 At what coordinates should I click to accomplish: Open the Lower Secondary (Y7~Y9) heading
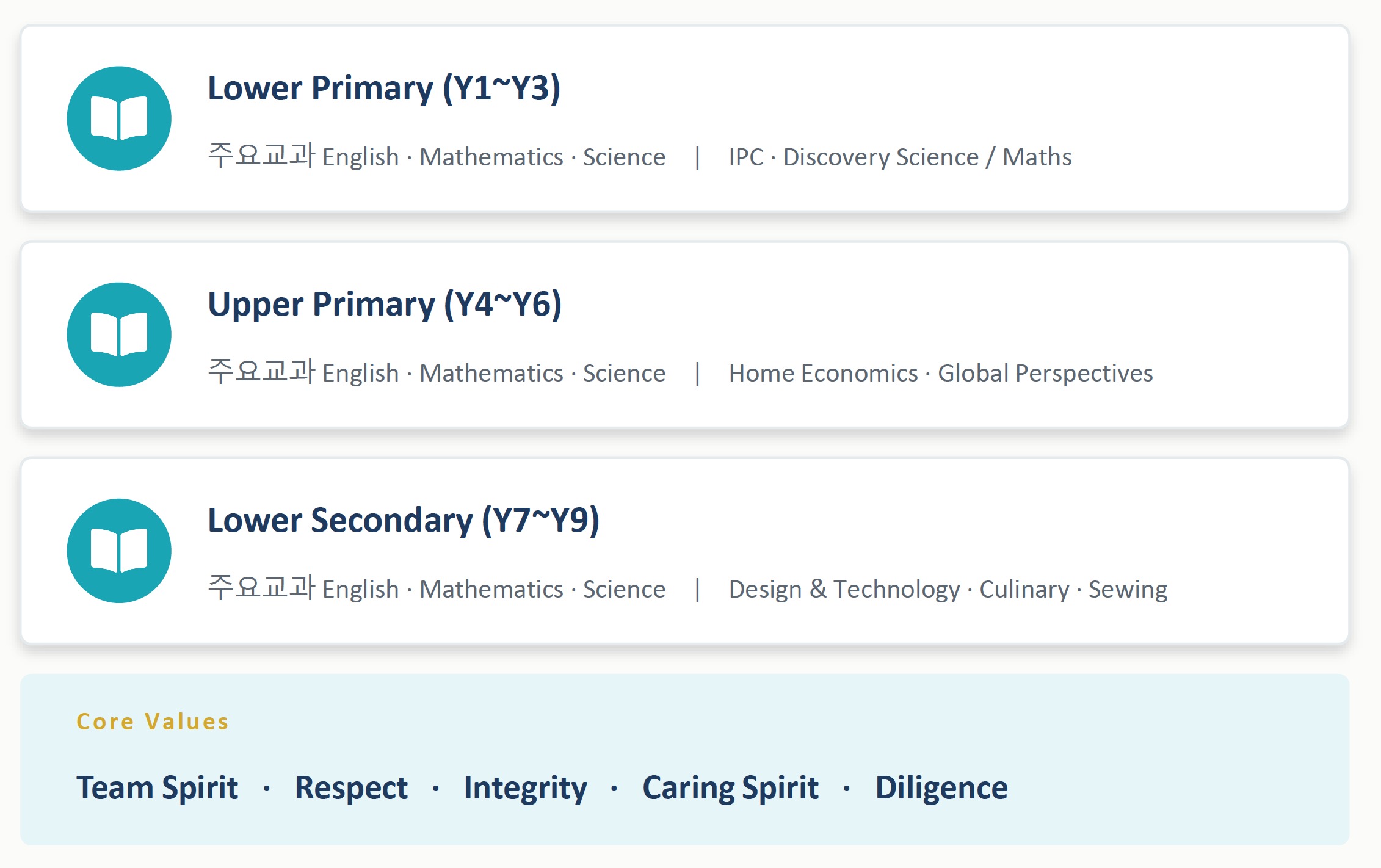[404, 521]
